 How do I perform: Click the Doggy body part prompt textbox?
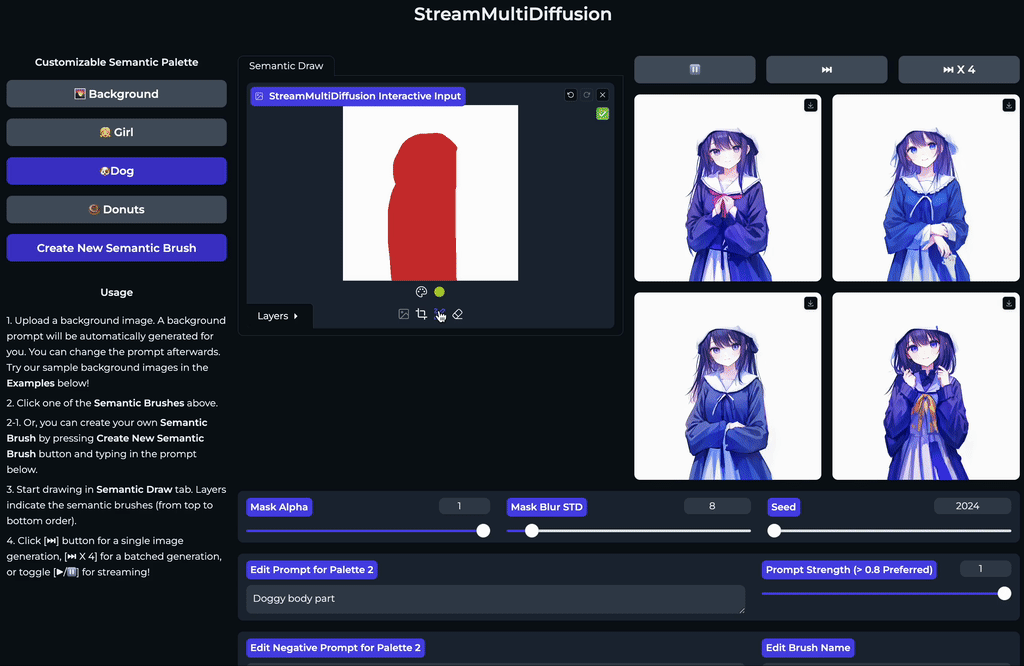496,599
